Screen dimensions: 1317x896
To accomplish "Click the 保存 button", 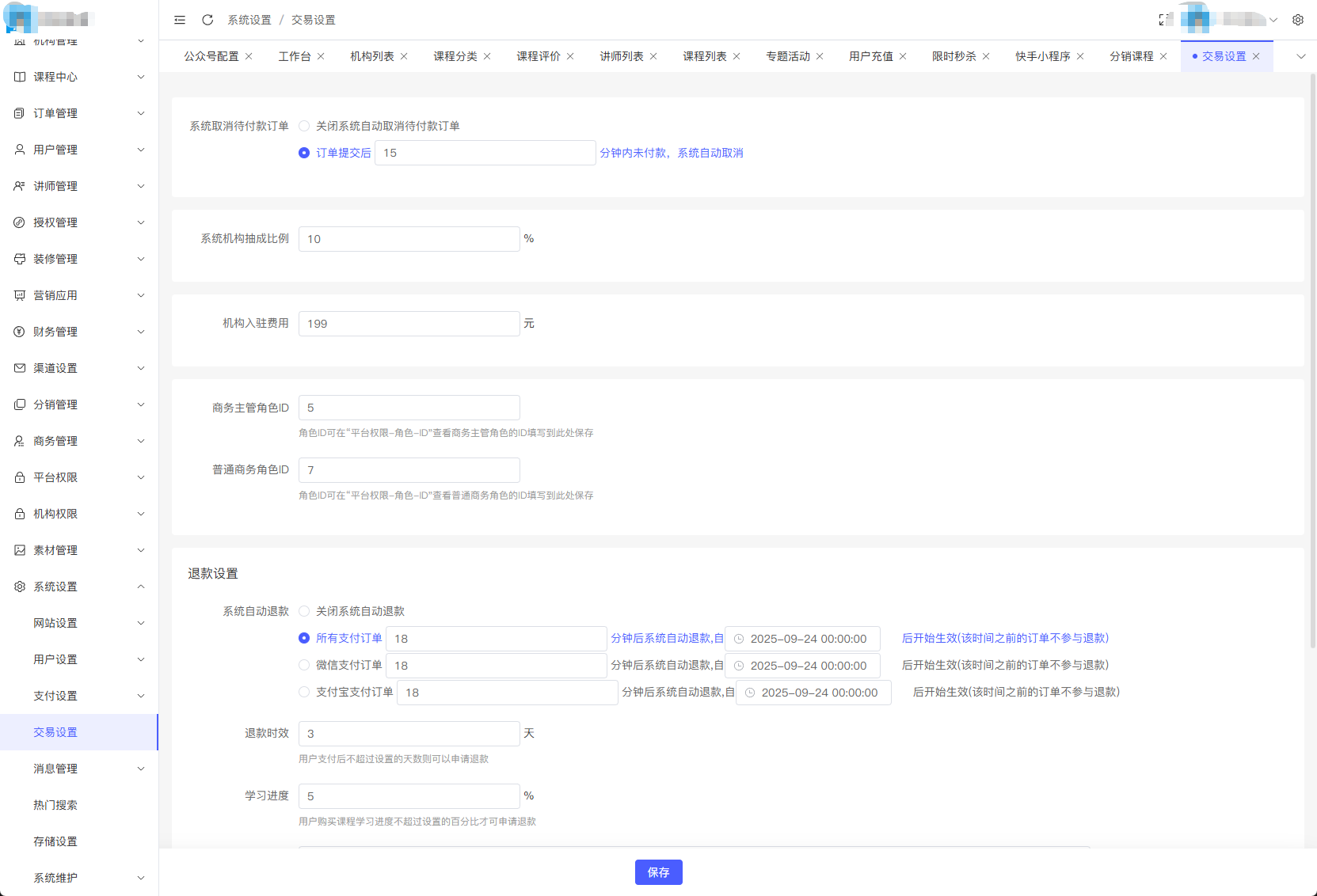I will [x=658, y=872].
